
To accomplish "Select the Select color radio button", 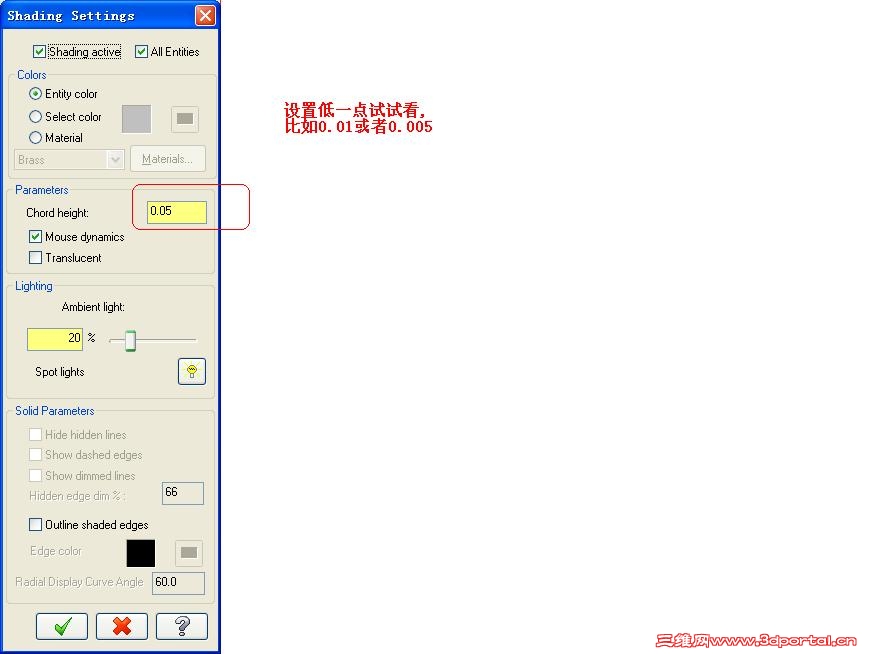I will coord(35,116).
